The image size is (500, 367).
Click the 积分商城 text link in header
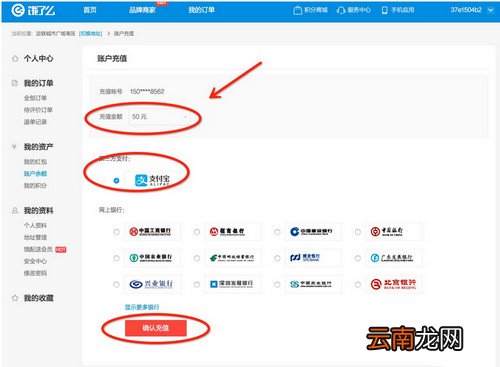316,10
